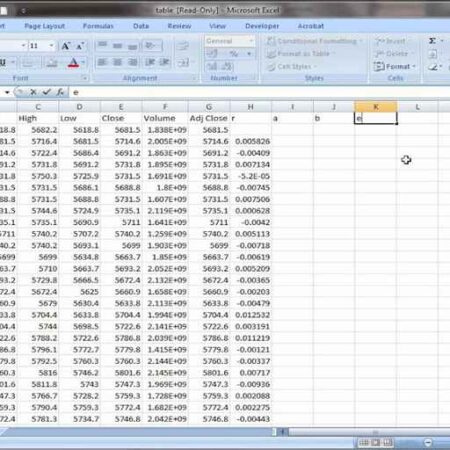
Task: Click the fill color bucket icon
Action: (x=52, y=62)
